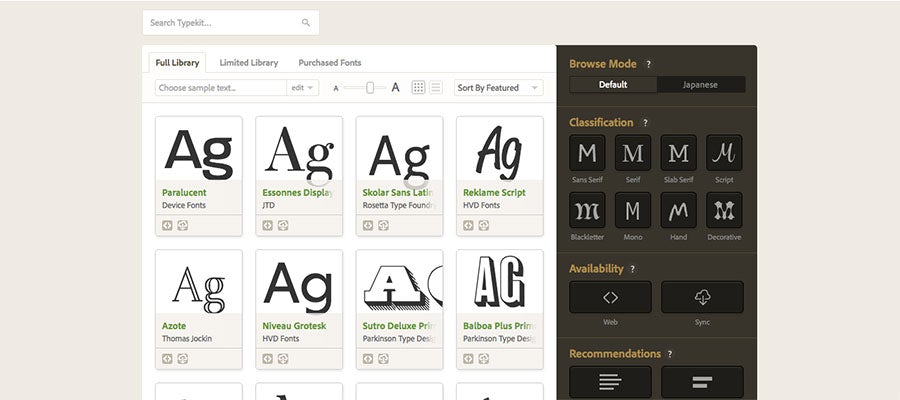Viewport: 900px width, 400px height.
Task: Focus the Search Typekit field
Action: (231, 23)
